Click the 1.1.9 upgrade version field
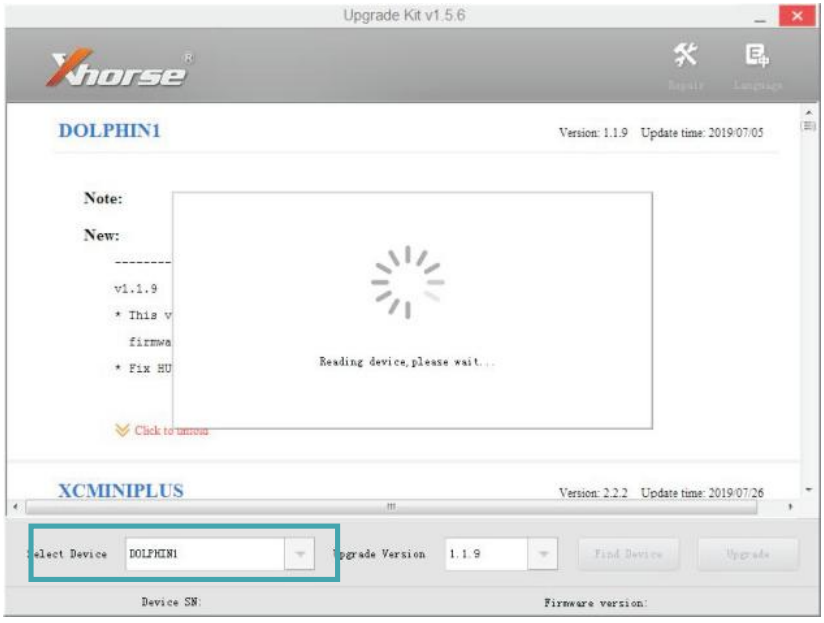 coord(487,554)
